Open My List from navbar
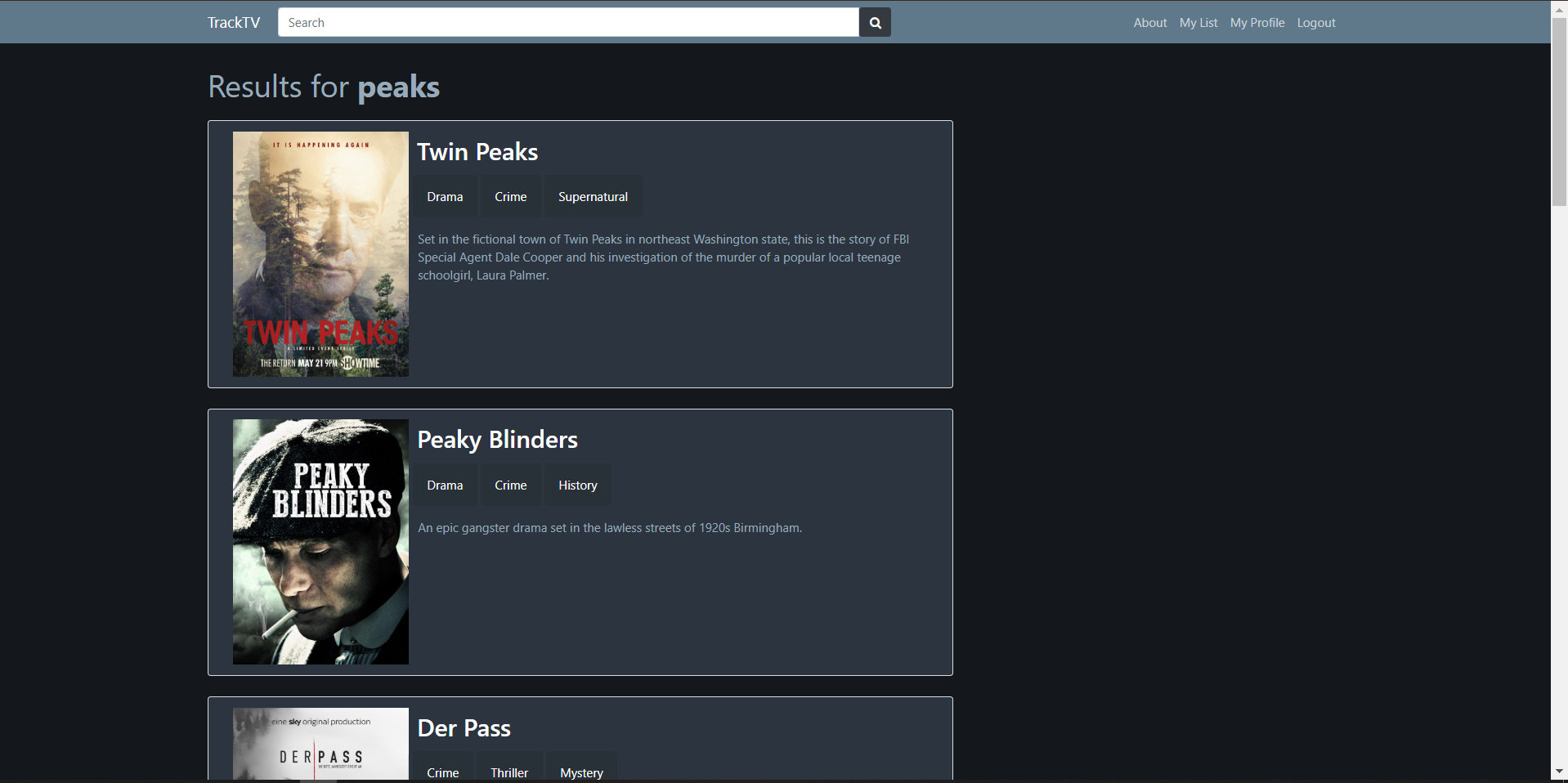This screenshot has width=1568, height=783. tap(1198, 23)
